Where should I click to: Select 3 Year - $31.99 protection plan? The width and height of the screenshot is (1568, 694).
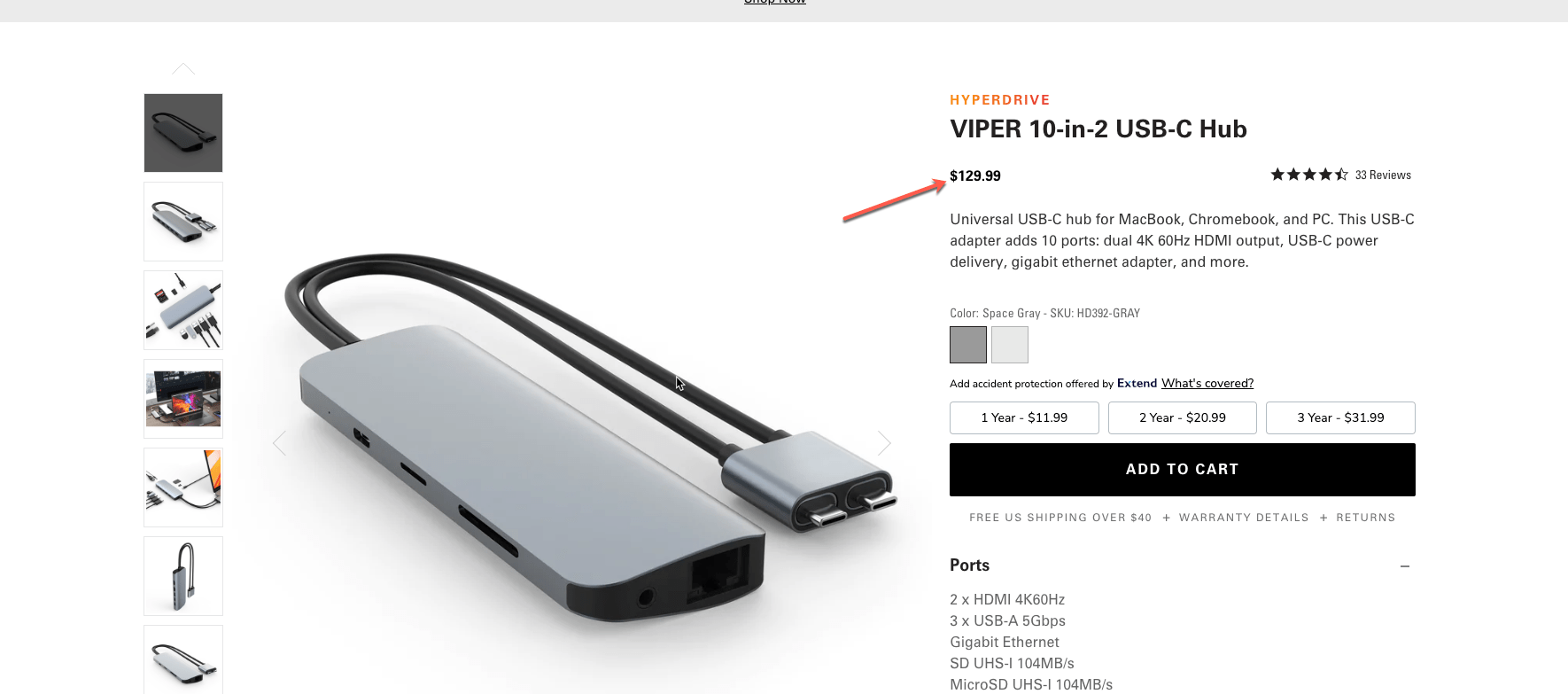(1340, 417)
